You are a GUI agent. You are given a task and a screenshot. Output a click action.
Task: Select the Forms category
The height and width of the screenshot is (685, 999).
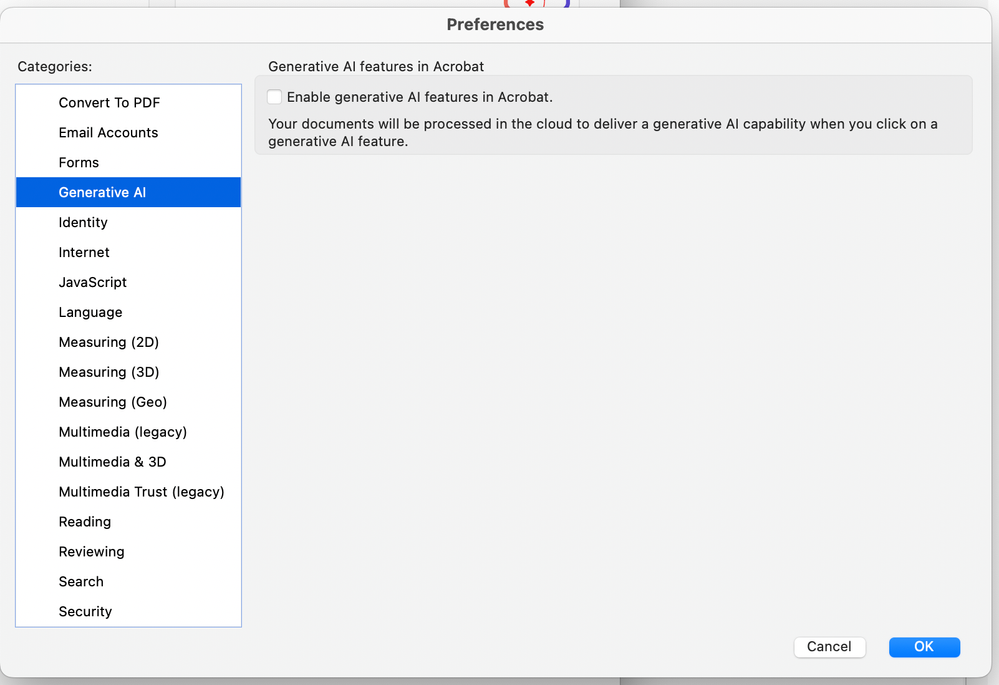click(x=79, y=163)
